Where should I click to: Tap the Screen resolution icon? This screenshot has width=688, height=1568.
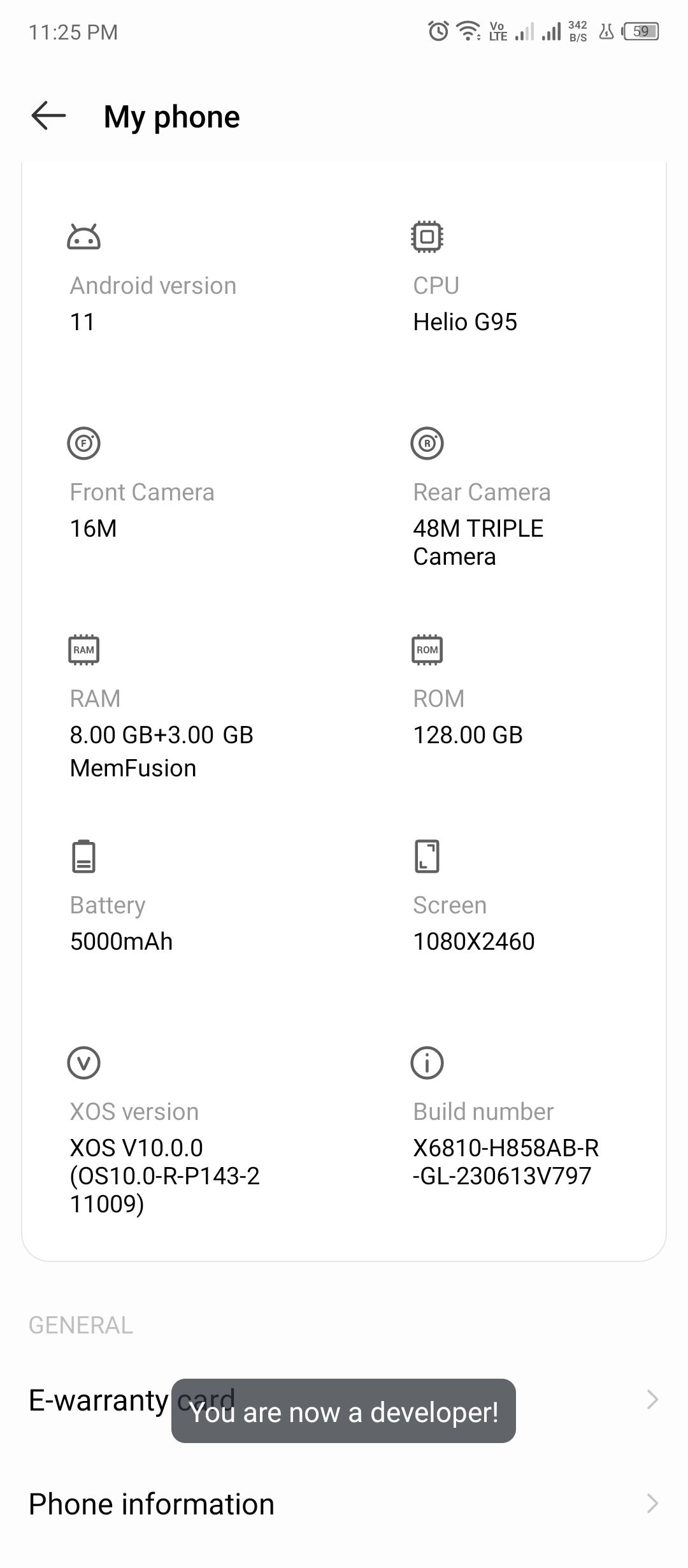[427, 856]
